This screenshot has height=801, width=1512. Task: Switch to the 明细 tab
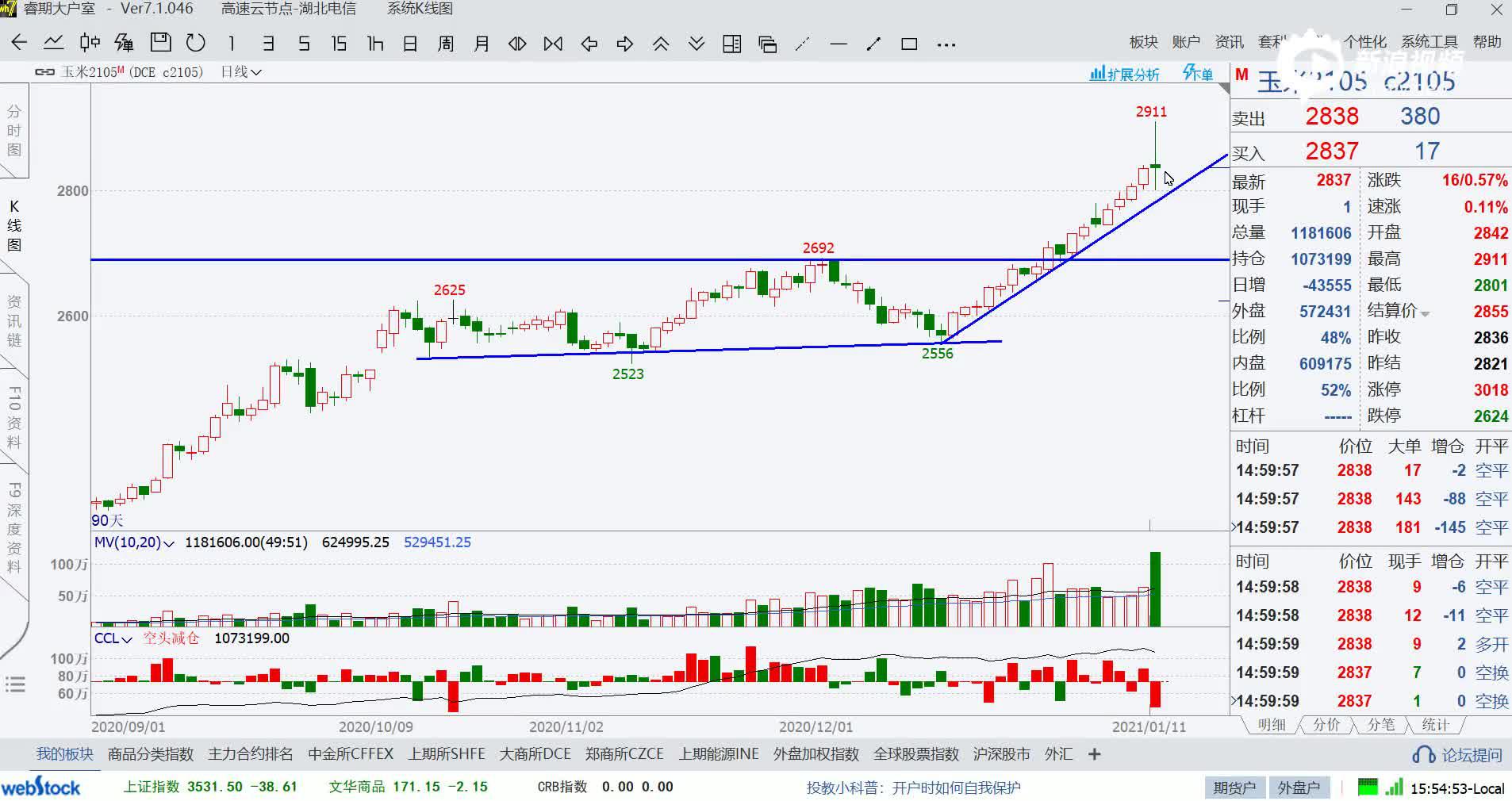click(x=1272, y=725)
